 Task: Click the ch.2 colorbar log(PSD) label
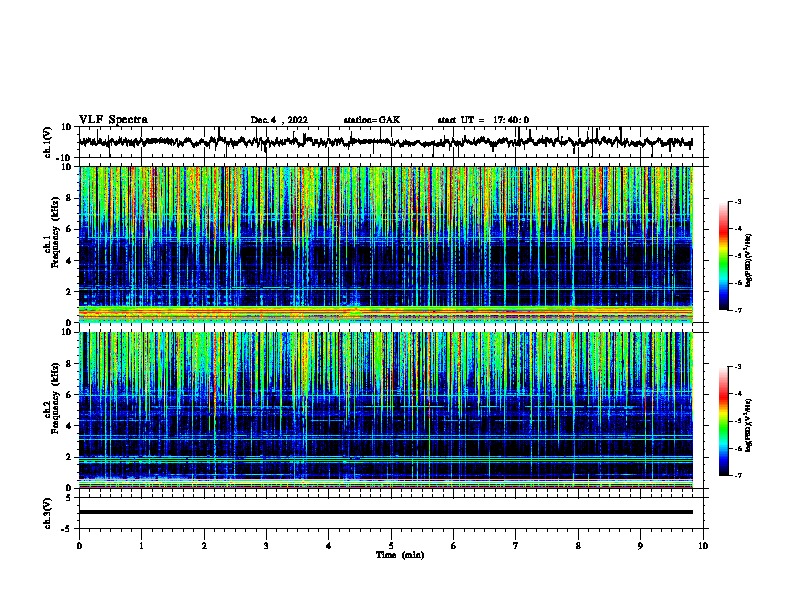[x=748, y=425]
